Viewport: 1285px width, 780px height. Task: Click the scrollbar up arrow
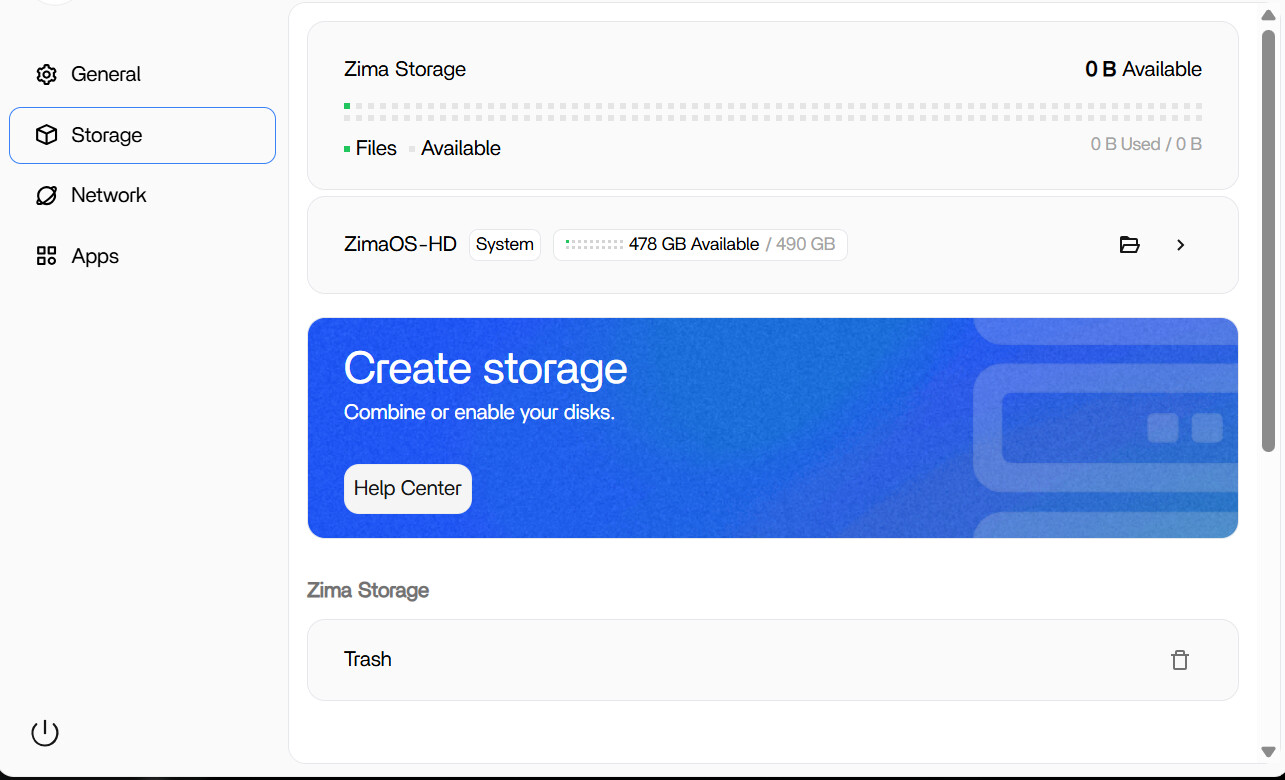tap(1268, 15)
